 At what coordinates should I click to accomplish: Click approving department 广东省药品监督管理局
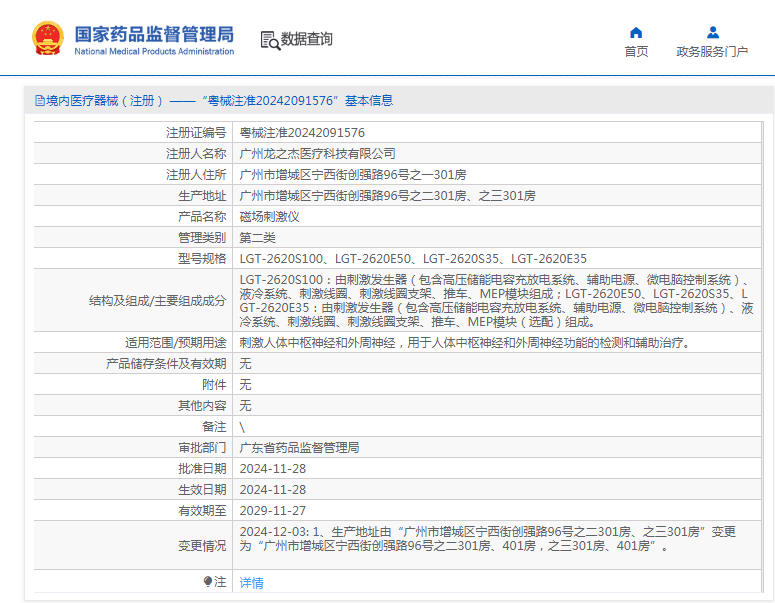300,448
